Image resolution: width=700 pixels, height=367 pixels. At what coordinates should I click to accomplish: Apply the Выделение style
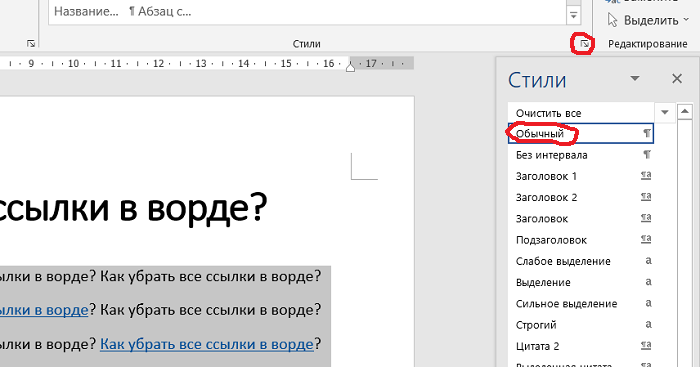[x=581, y=282]
